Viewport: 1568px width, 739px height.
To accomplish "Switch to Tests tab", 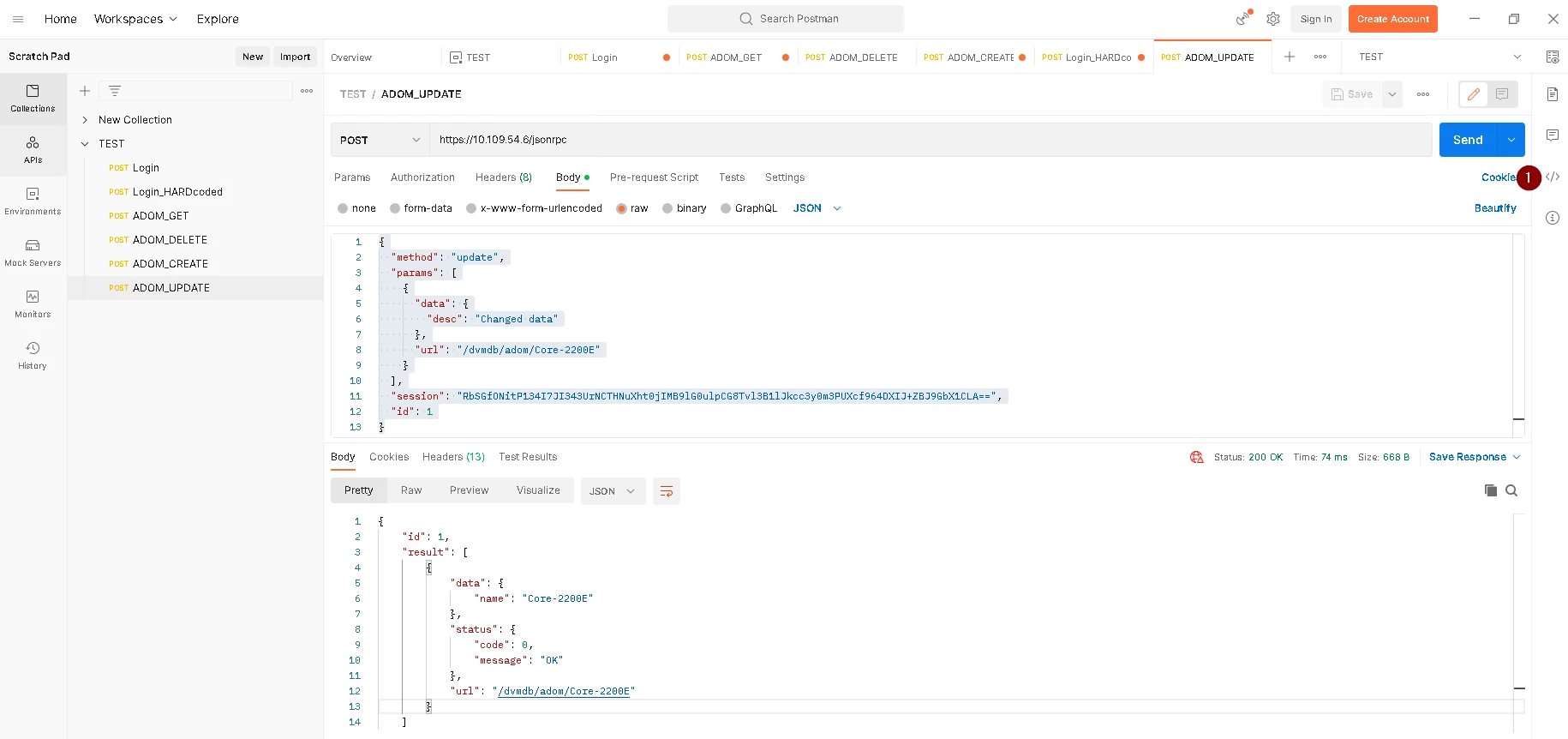I will point(732,177).
